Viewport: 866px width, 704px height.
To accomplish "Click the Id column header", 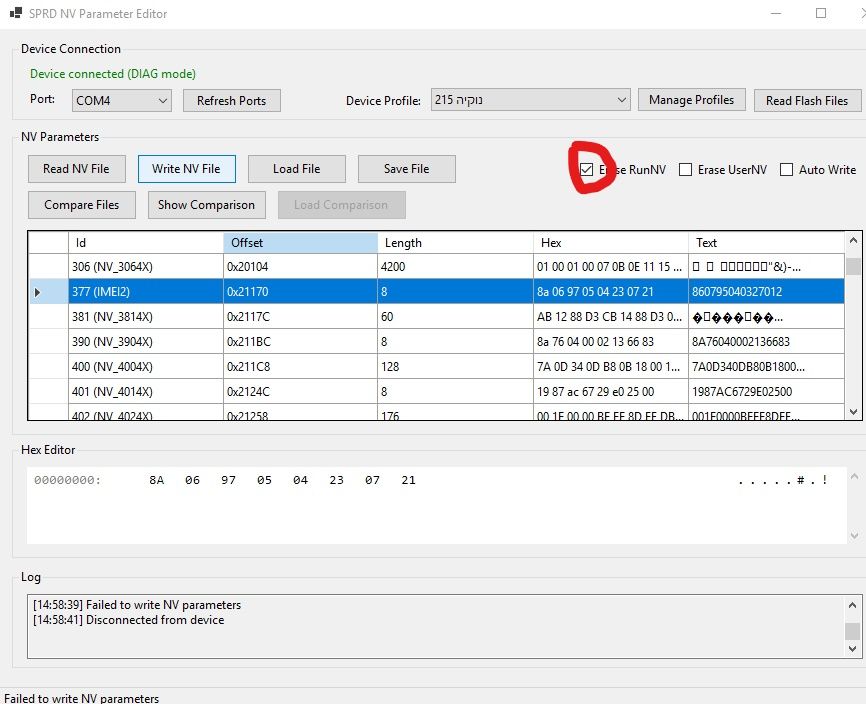I will pyautogui.click(x=146, y=243).
